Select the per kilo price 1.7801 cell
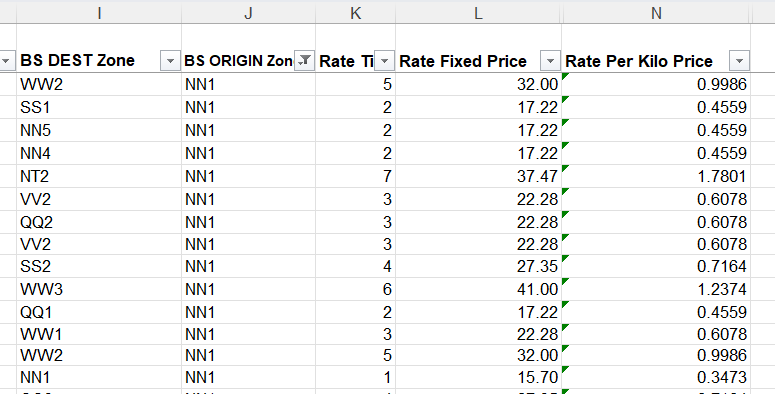The image size is (775, 394). tap(656, 176)
